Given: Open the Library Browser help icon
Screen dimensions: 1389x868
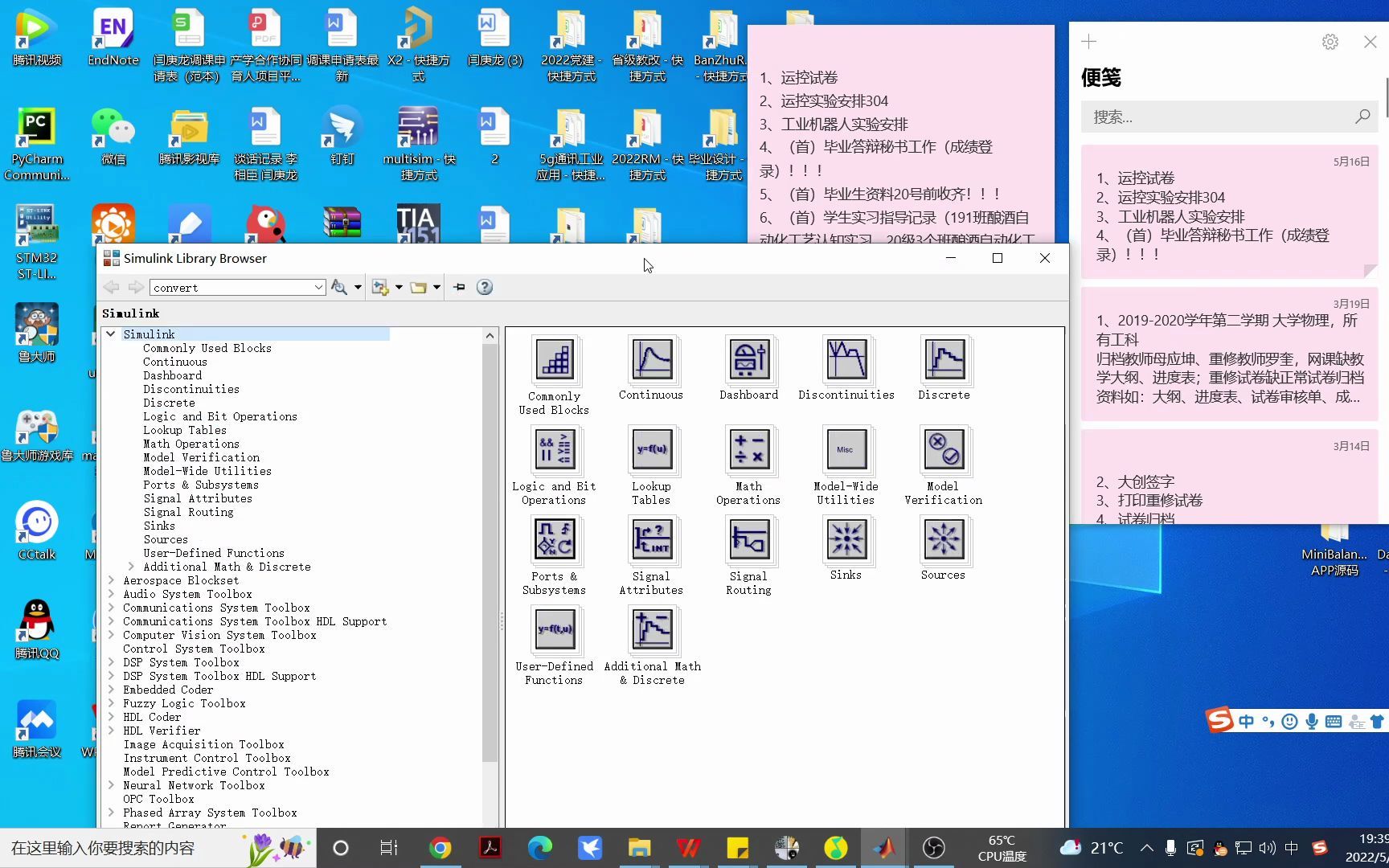Looking at the screenshot, I should pos(485,287).
